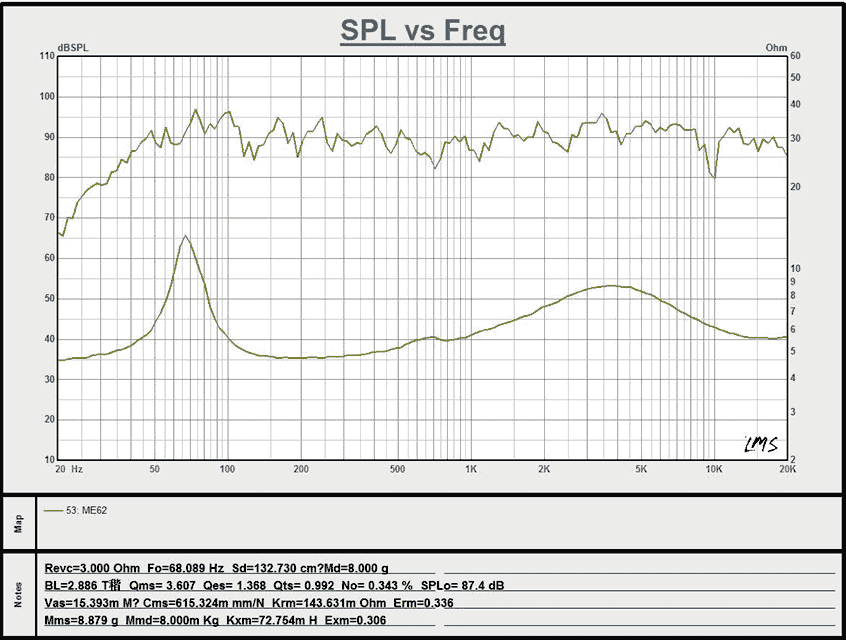The height and width of the screenshot is (640, 846).
Task: Click the "70" label on the dBSPL axis
Action: [49, 217]
